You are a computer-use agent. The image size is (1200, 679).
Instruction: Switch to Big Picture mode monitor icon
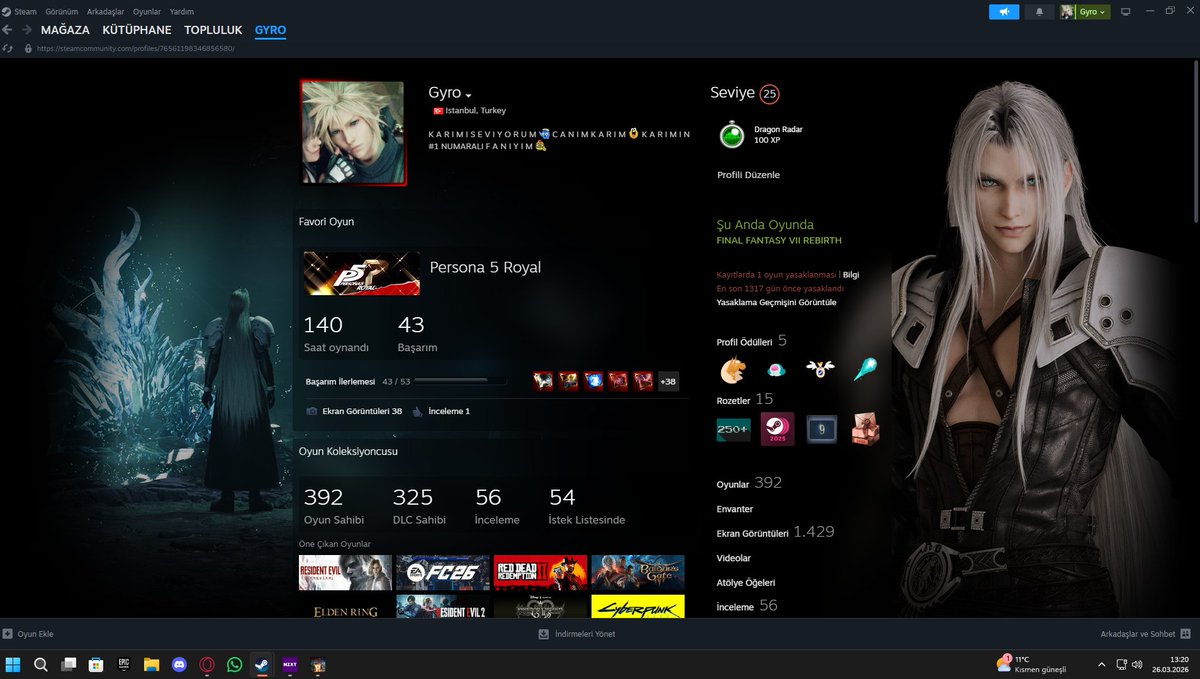pos(1125,12)
